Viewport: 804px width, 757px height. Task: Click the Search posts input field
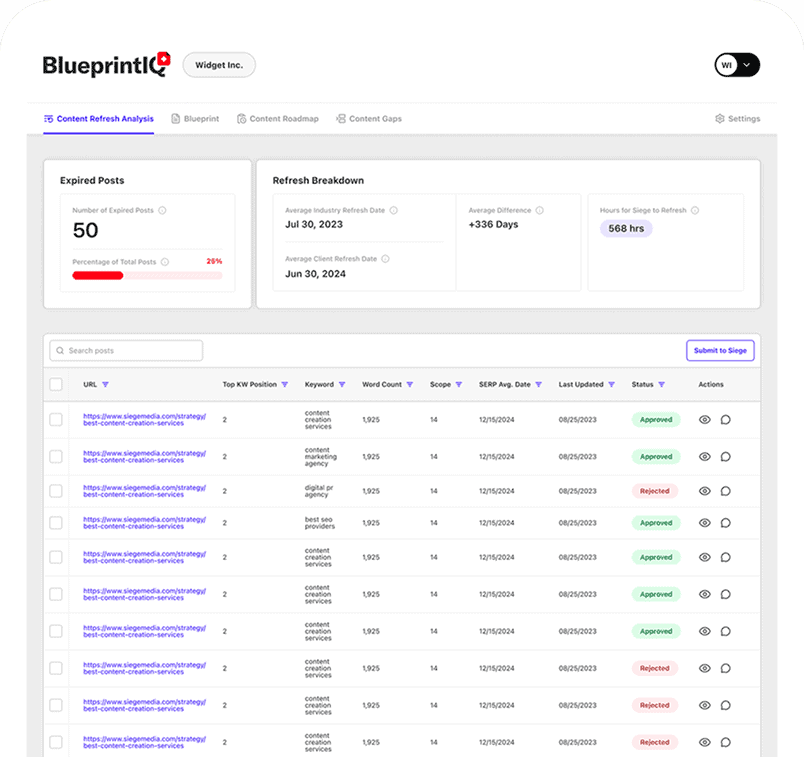(x=126, y=351)
